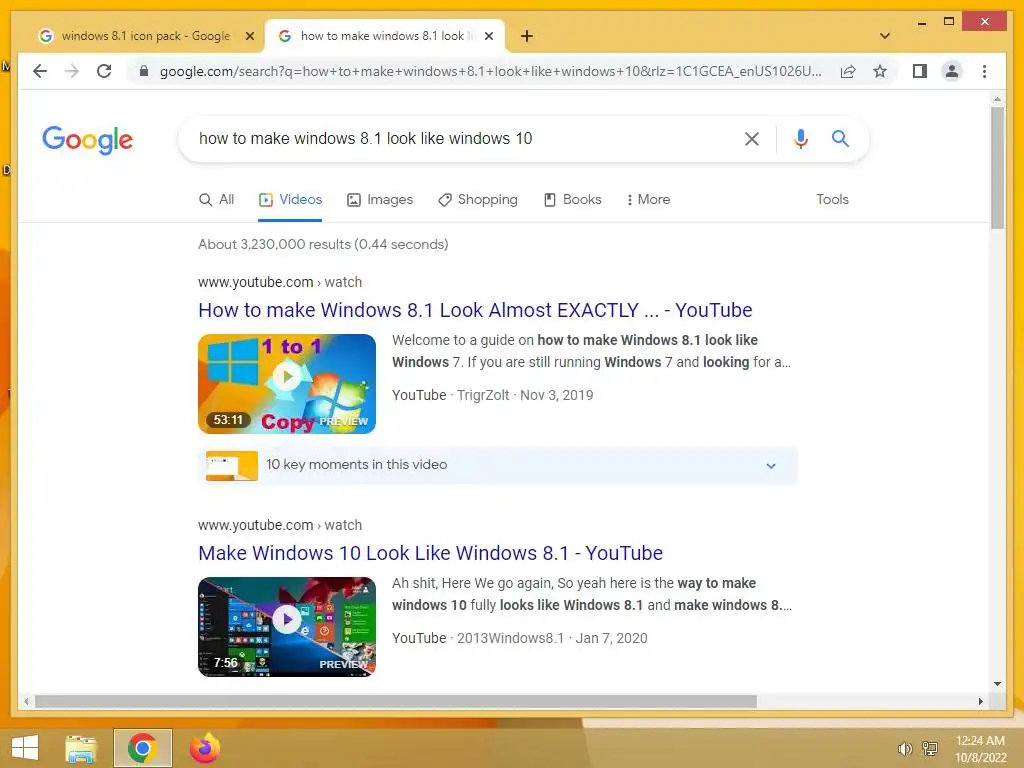Launch Firefox from the taskbar
1024x768 pixels.
(x=204, y=748)
